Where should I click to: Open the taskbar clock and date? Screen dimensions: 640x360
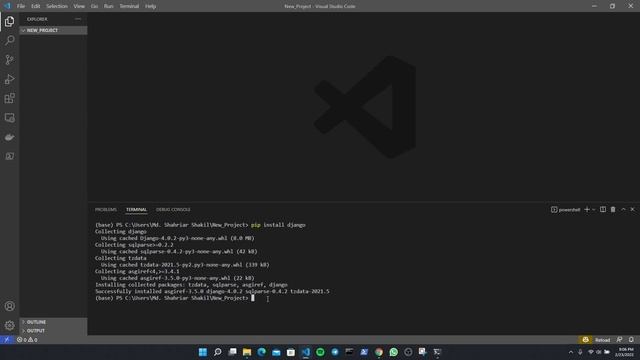(x=625, y=352)
